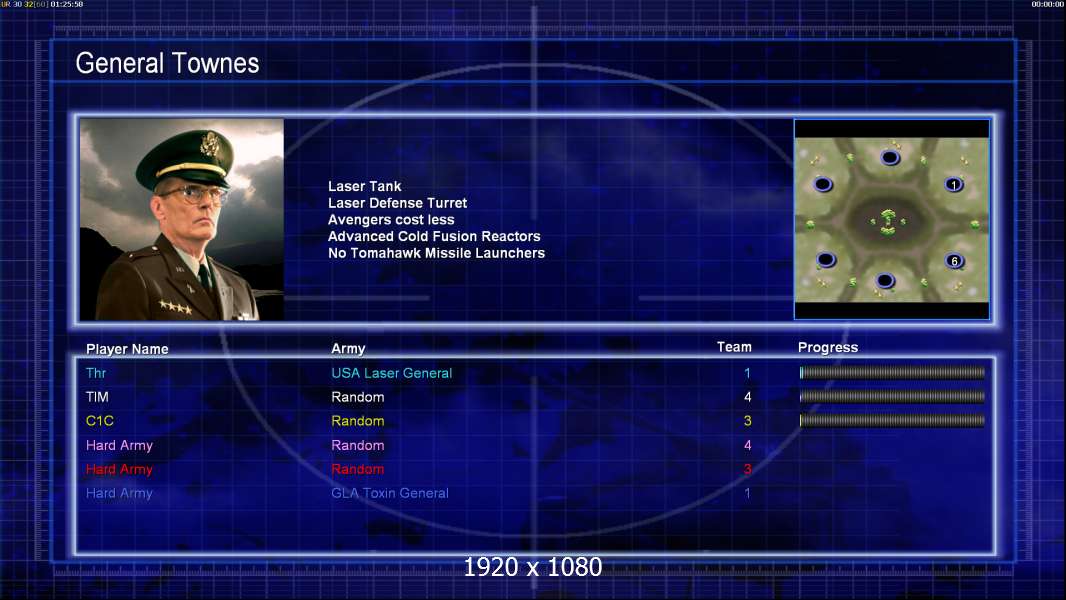Click the Laser Defense Turret line
This screenshot has width=1066, height=600.
(397, 203)
